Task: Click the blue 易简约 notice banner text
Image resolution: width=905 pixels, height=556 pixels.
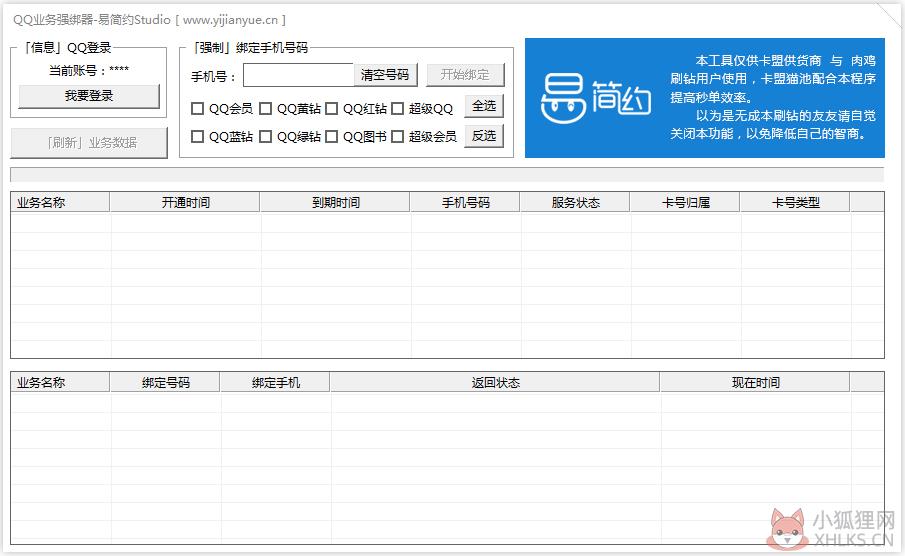Action: tap(773, 97)
